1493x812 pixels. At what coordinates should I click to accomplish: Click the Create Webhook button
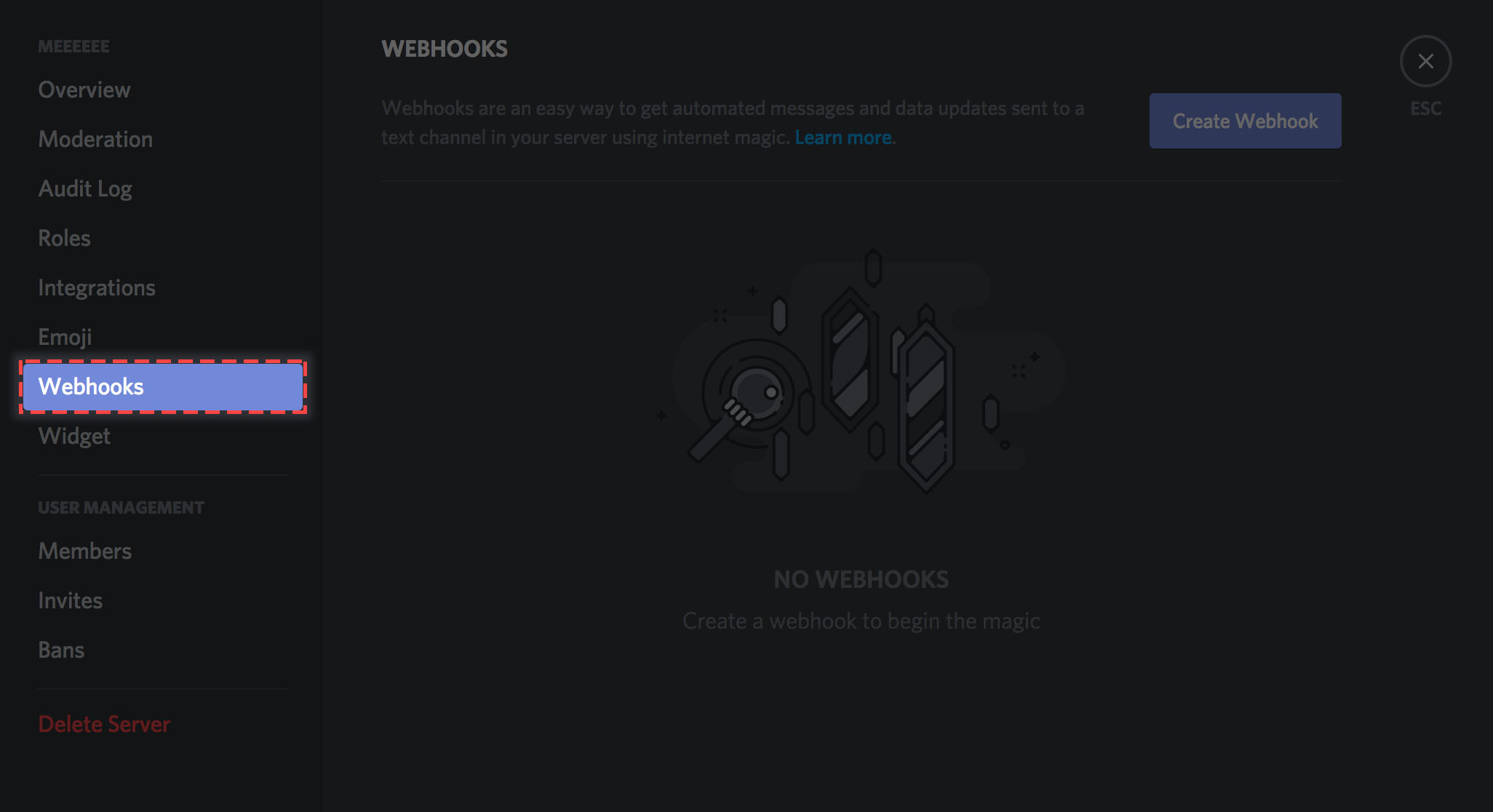coord(1245,120)
